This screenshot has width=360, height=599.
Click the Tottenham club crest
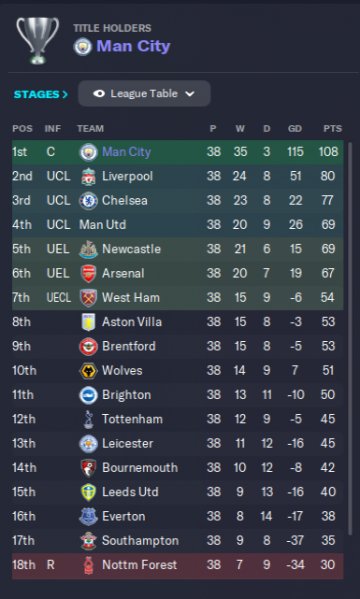(x=88, y=419)
